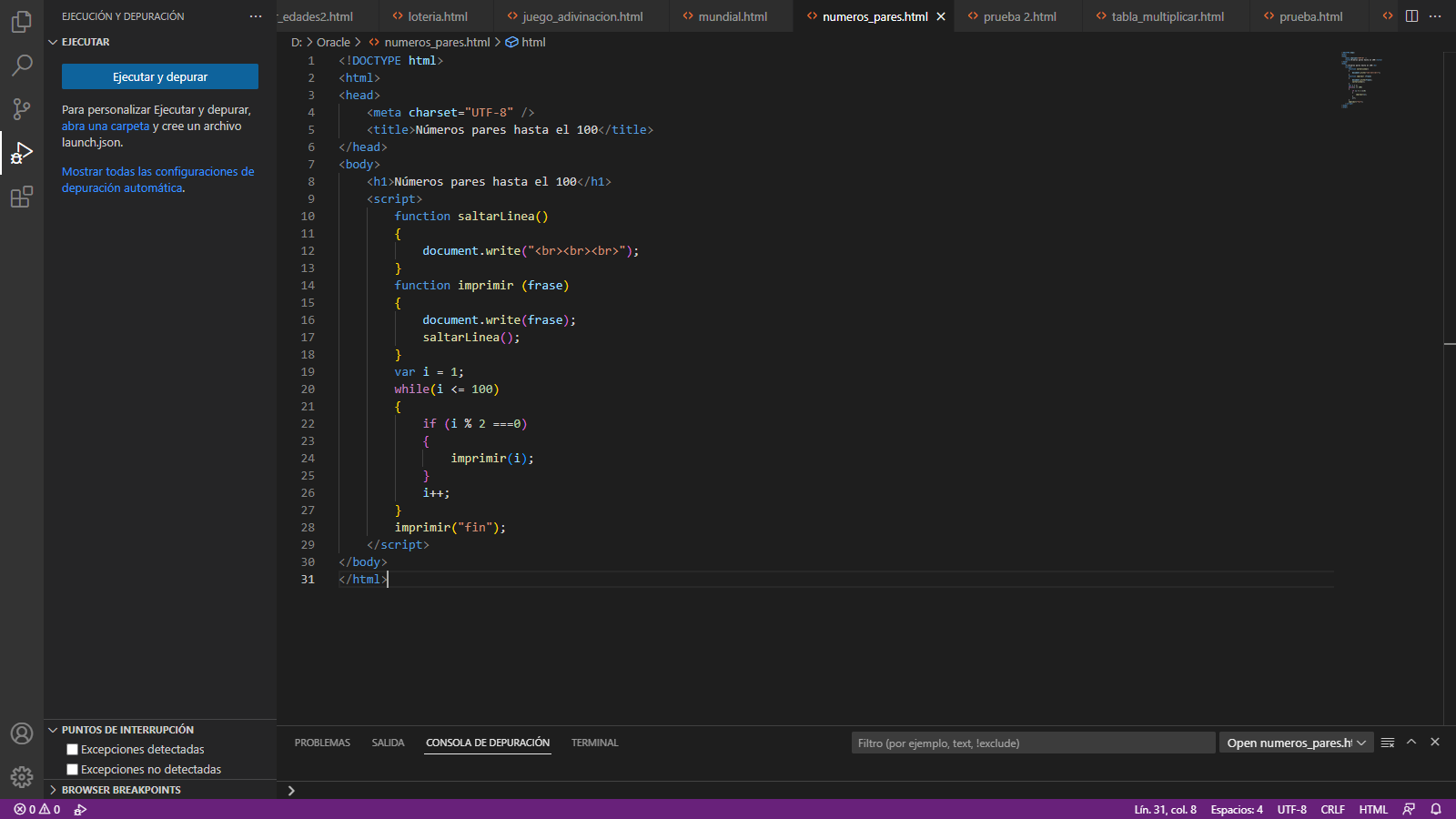This screenshot has width=1456, height=819.
Task: Open the Accounts icon
Action: 22,733
